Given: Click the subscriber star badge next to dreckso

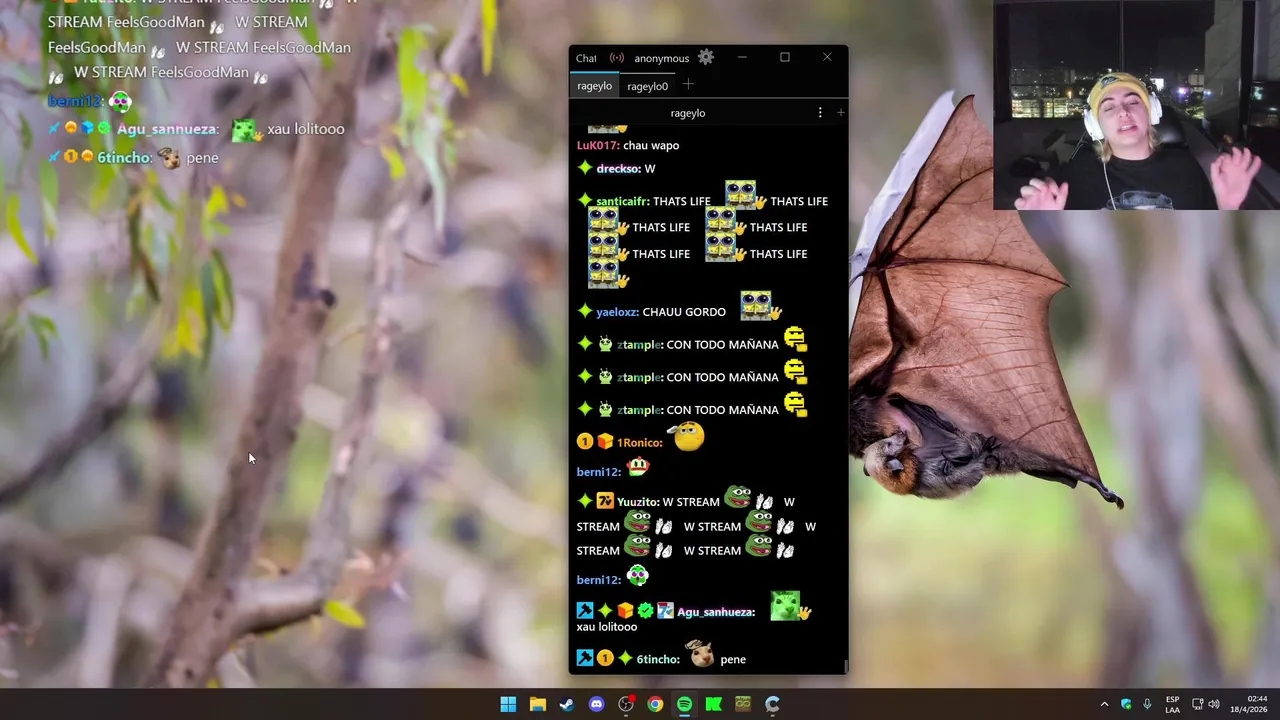Looking at the screenshot, I should click(585, 168).
